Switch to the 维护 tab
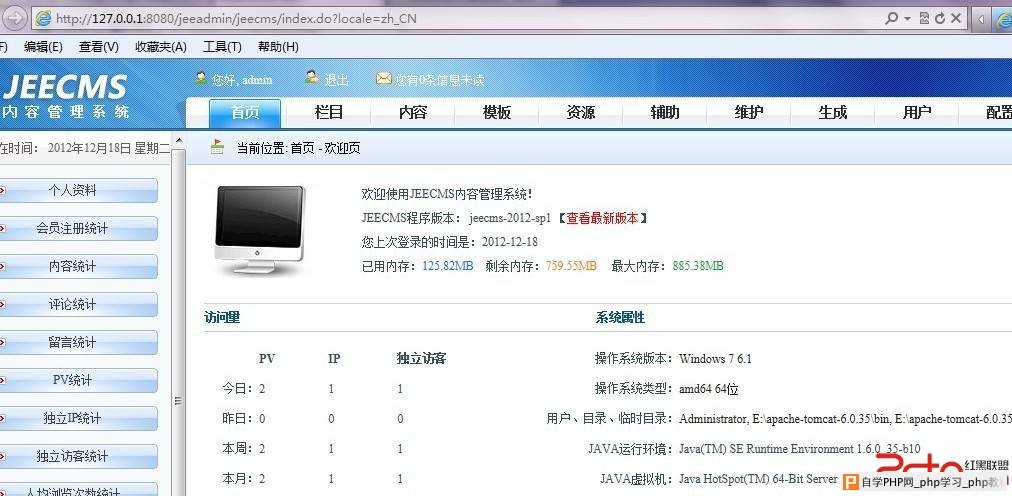The width and height of the screenshot is (1012, 496). click(749, 113)
